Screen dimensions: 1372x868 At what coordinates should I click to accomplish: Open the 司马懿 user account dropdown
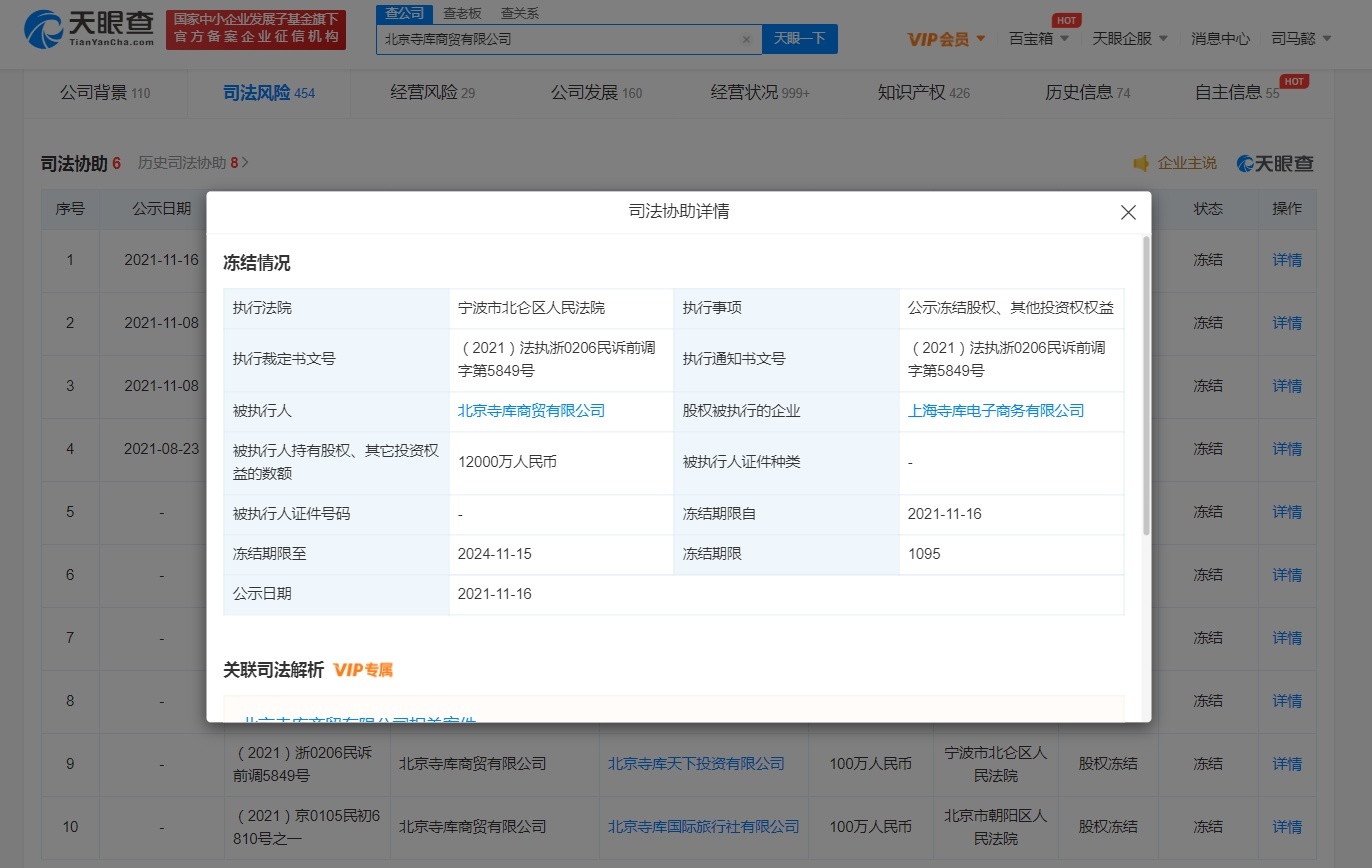pos(1301,38)
